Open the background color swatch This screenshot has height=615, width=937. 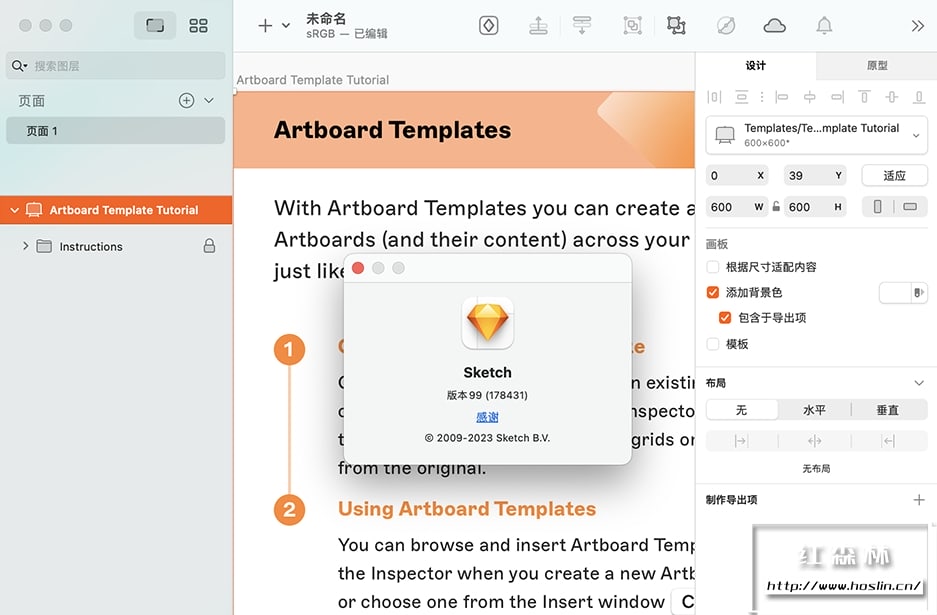(895, 292)
